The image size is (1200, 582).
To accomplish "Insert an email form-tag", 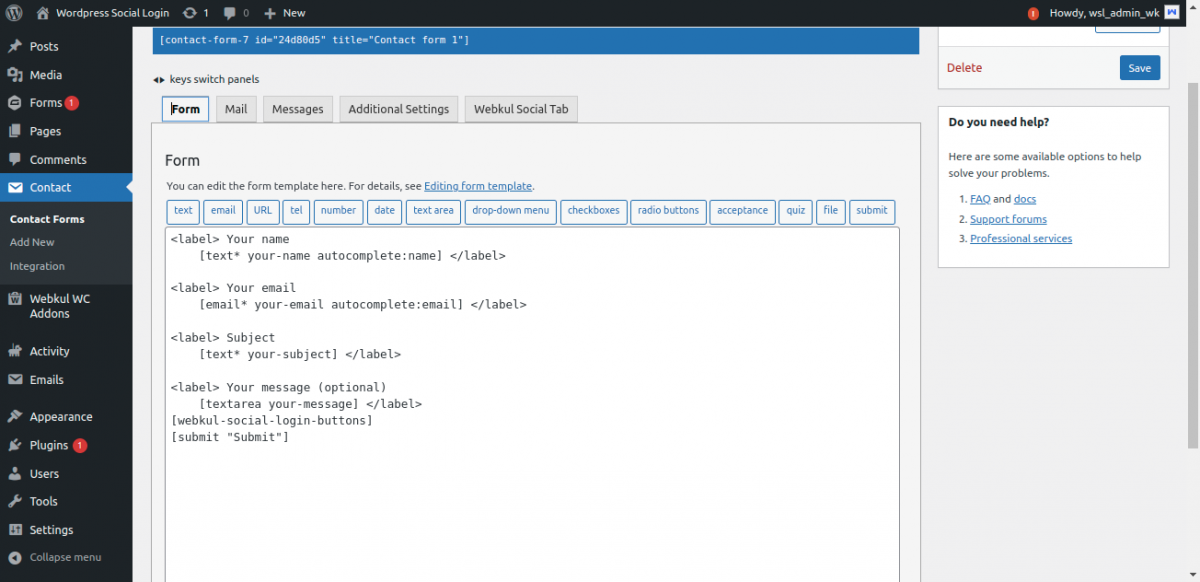I will (223, 211).
